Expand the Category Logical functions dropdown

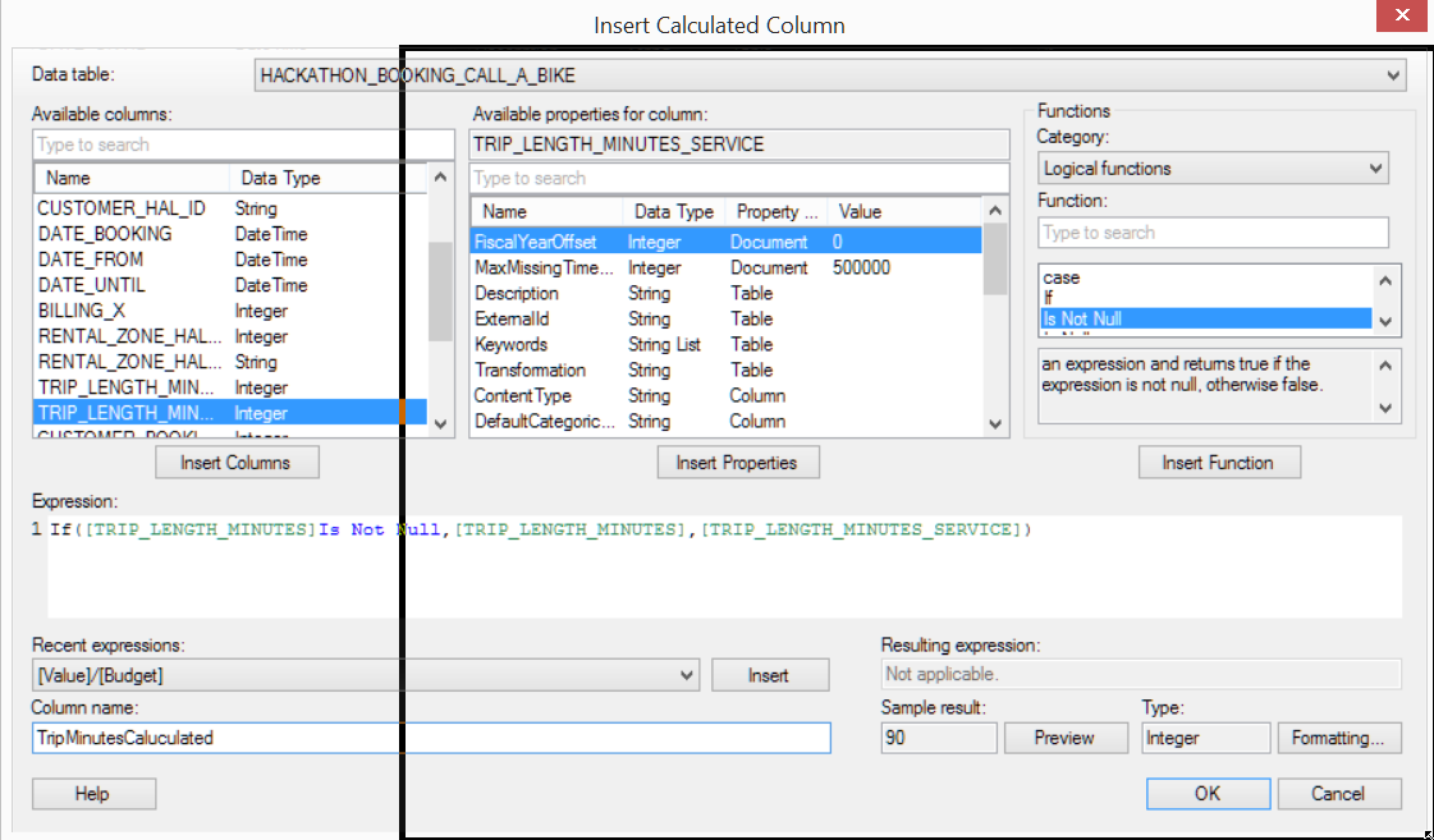(x=1375, y=169)
